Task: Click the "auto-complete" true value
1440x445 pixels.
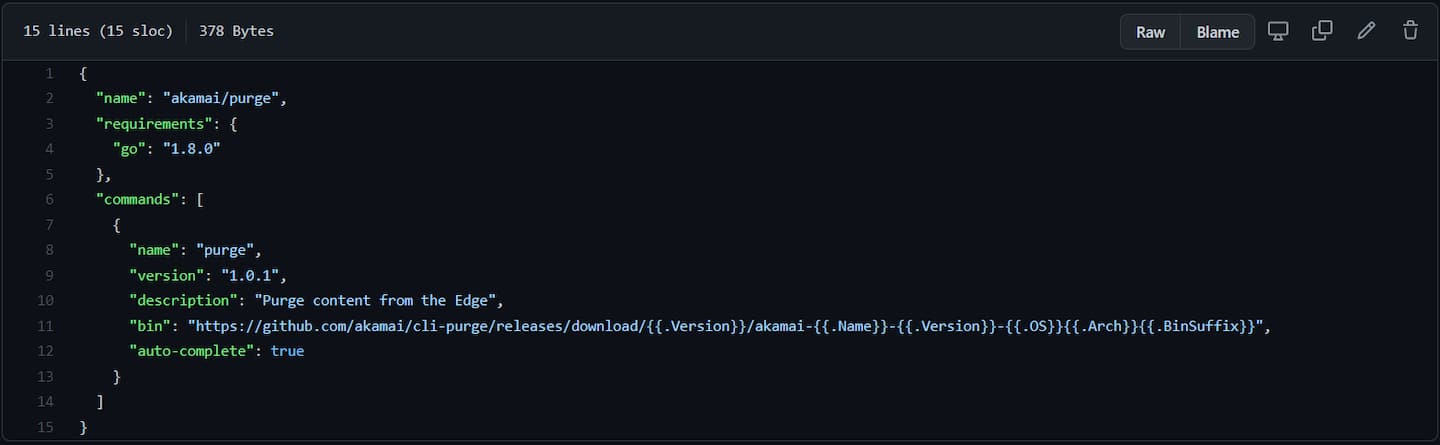Action: tap(287, 351)
